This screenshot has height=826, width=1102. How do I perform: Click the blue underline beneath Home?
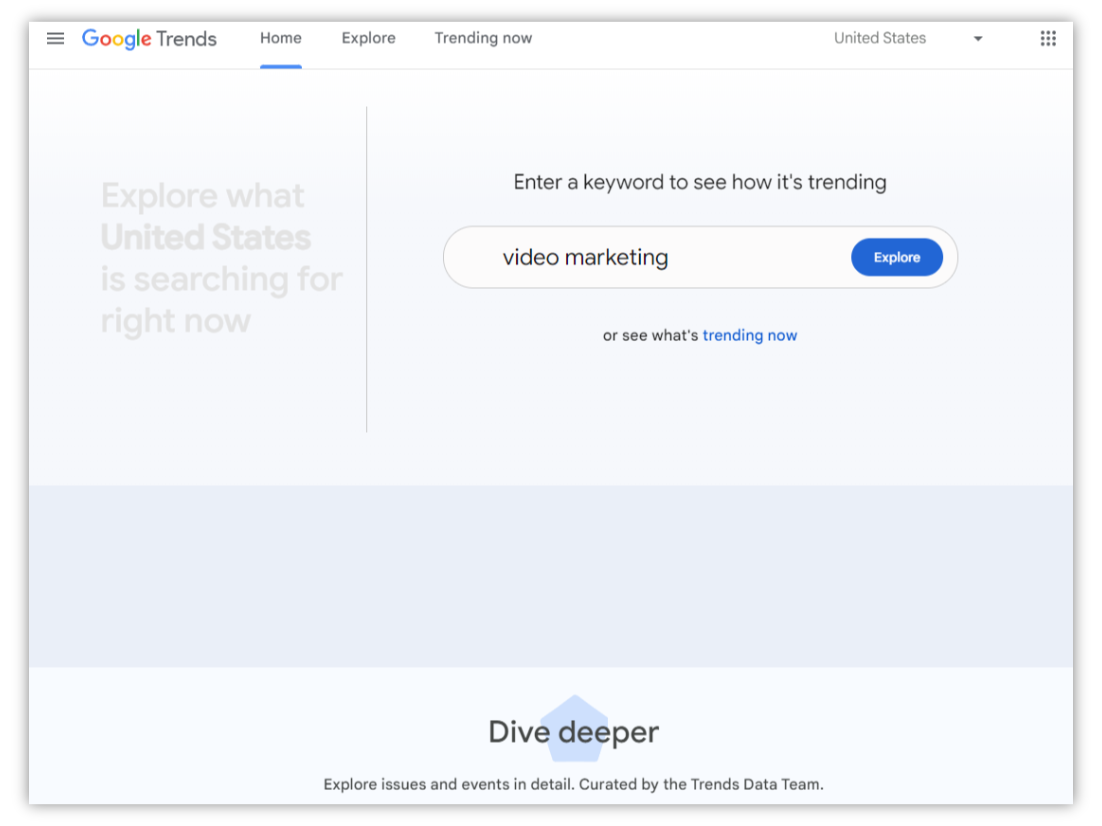click(x=281, y=66)
